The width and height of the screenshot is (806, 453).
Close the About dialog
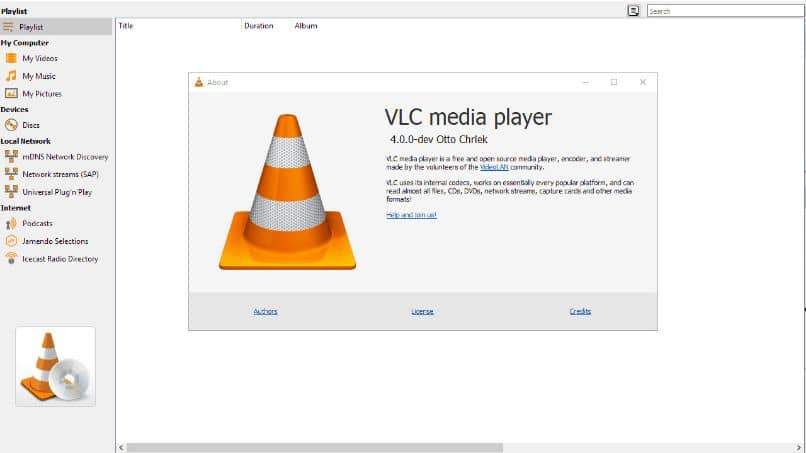(643, 82)
